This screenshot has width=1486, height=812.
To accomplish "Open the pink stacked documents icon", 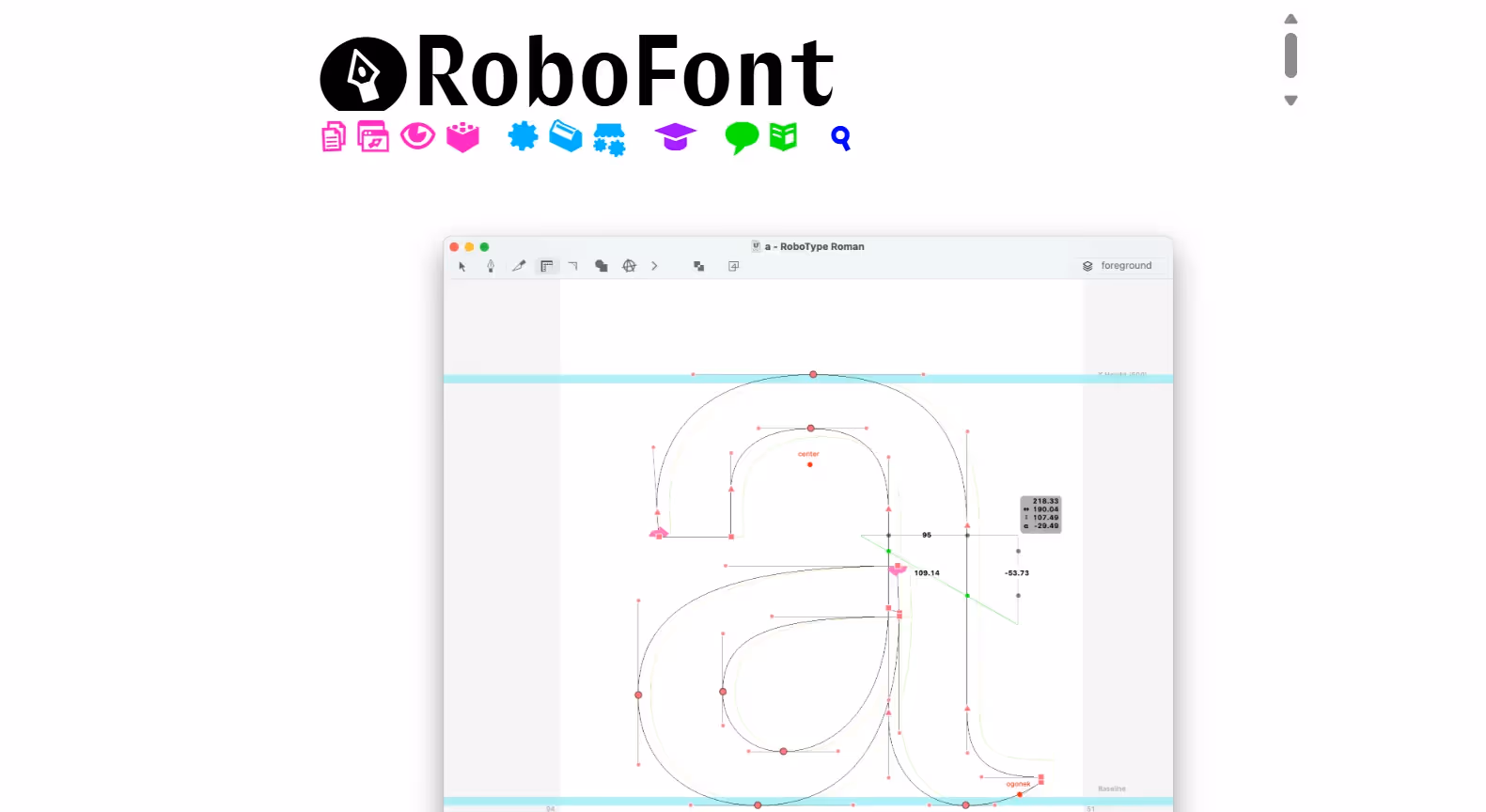I will point(334,137).
